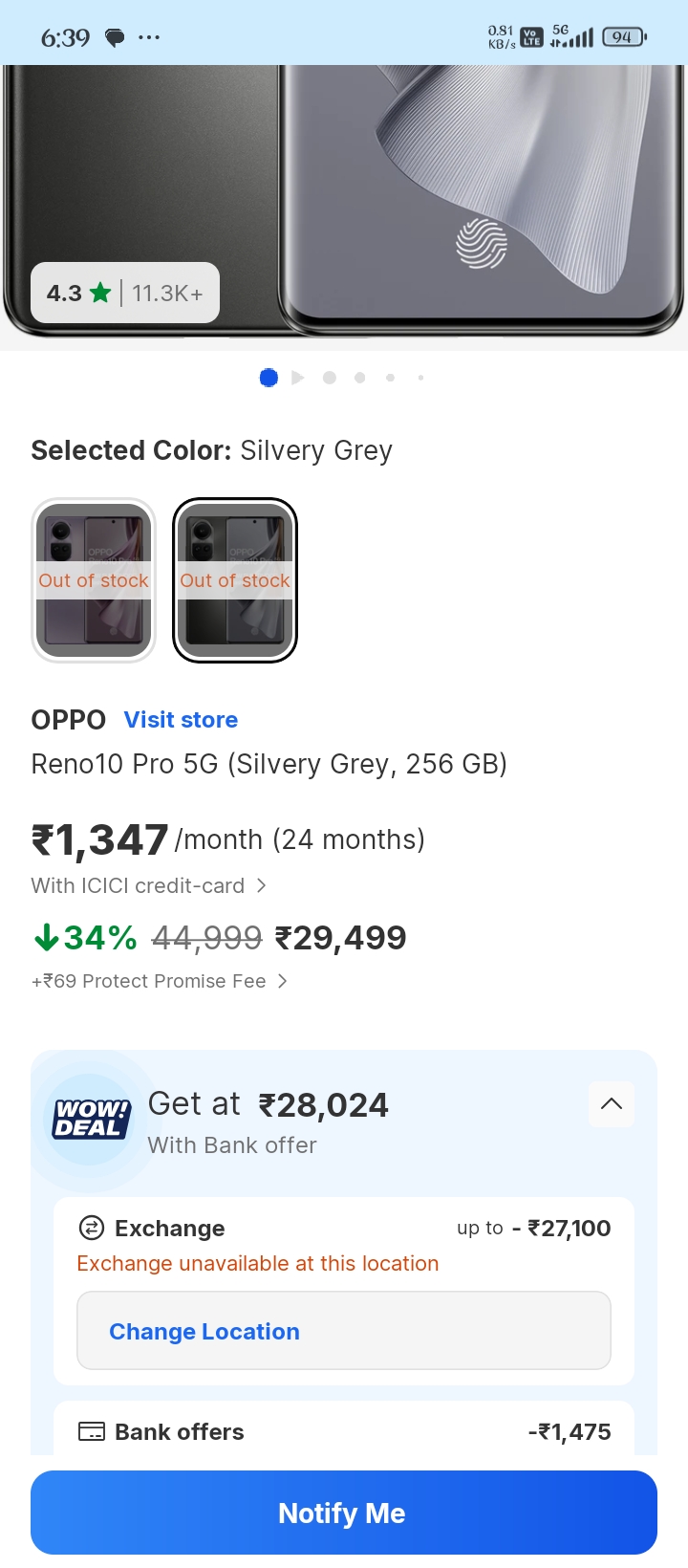Tap the video play indicator in carousel
Image resolution: width=688 pixels, height=1568 pixels.
pos(298,378)
